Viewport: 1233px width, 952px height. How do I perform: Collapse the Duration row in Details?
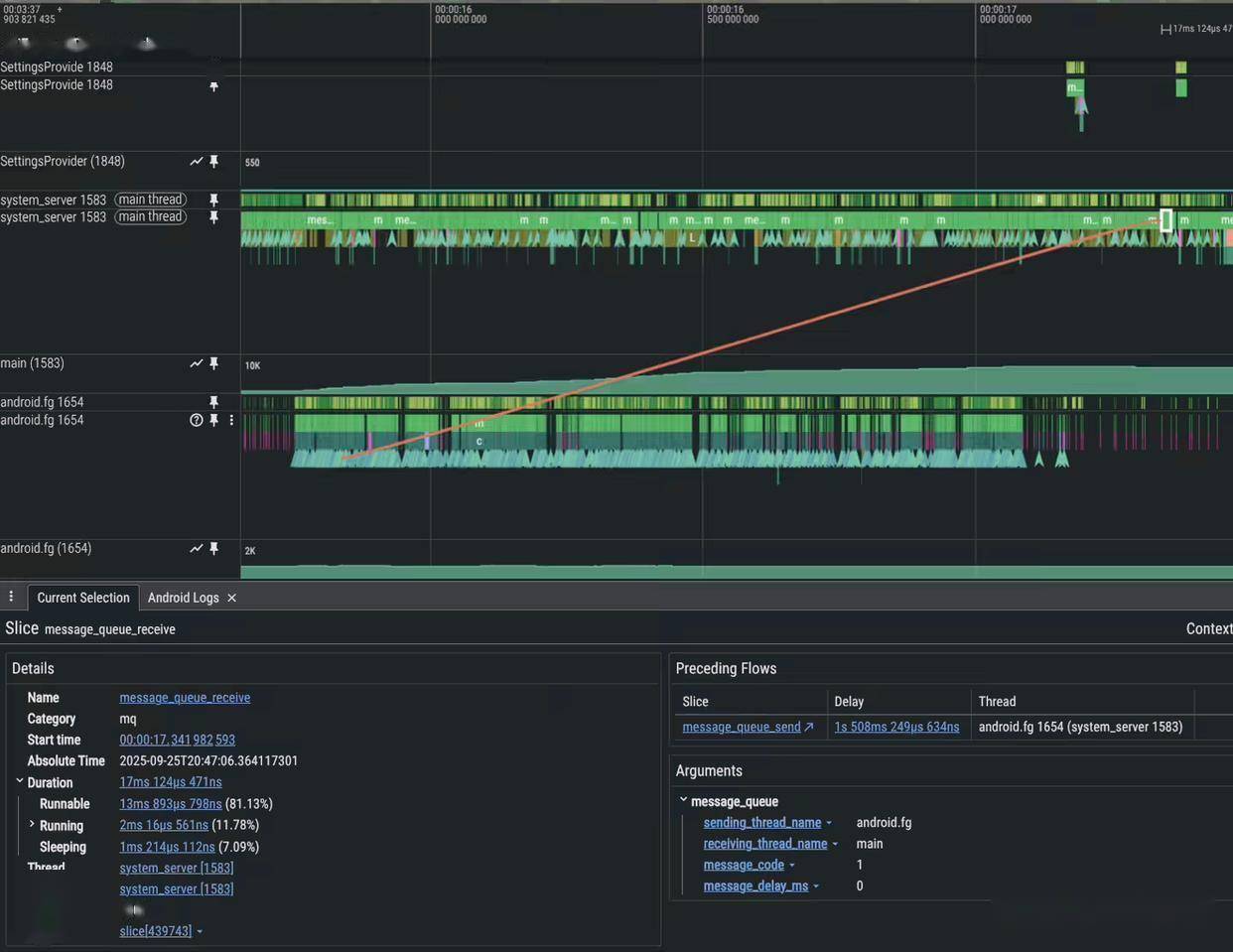click(19, 782)
